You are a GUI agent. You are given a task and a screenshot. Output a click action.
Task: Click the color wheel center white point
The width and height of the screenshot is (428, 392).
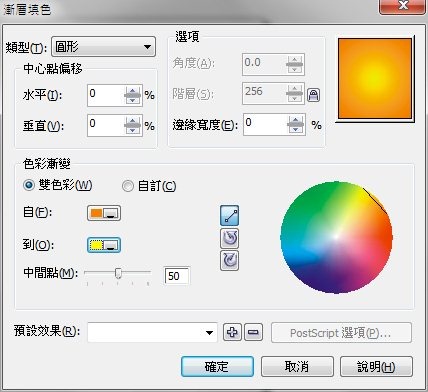tap(336, 237)
